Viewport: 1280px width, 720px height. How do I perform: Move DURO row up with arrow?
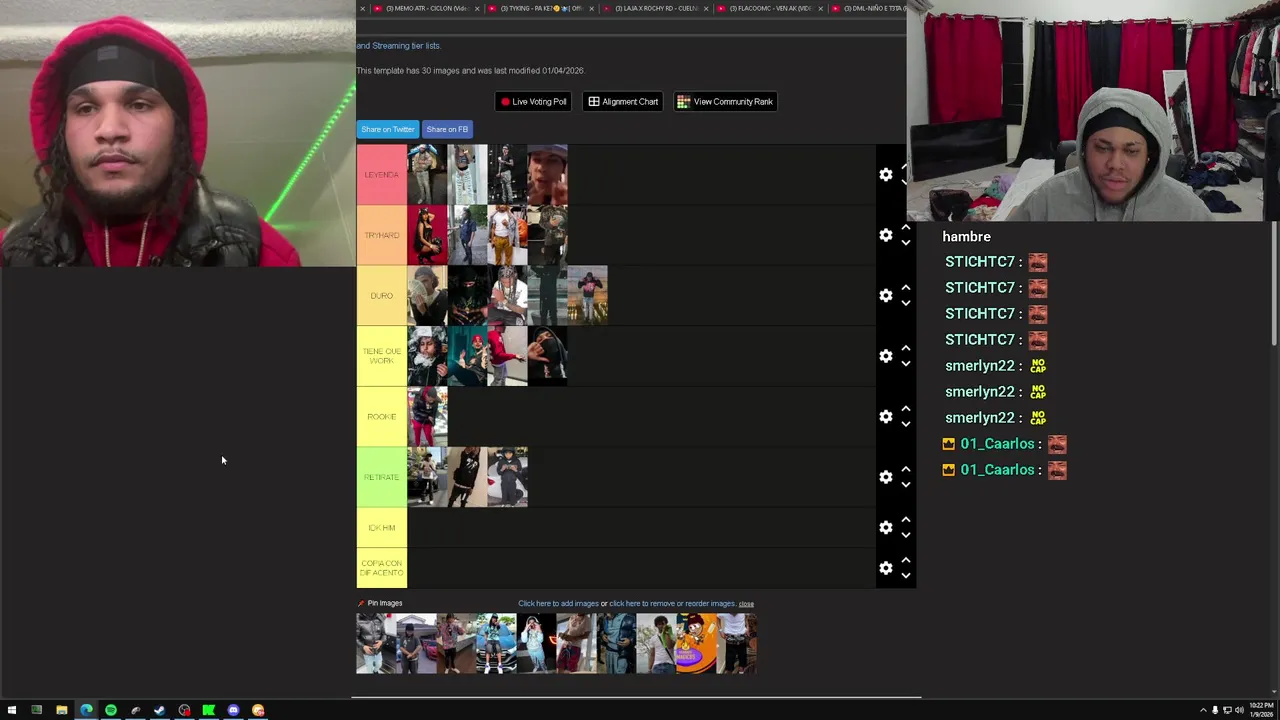click(906, 288)
